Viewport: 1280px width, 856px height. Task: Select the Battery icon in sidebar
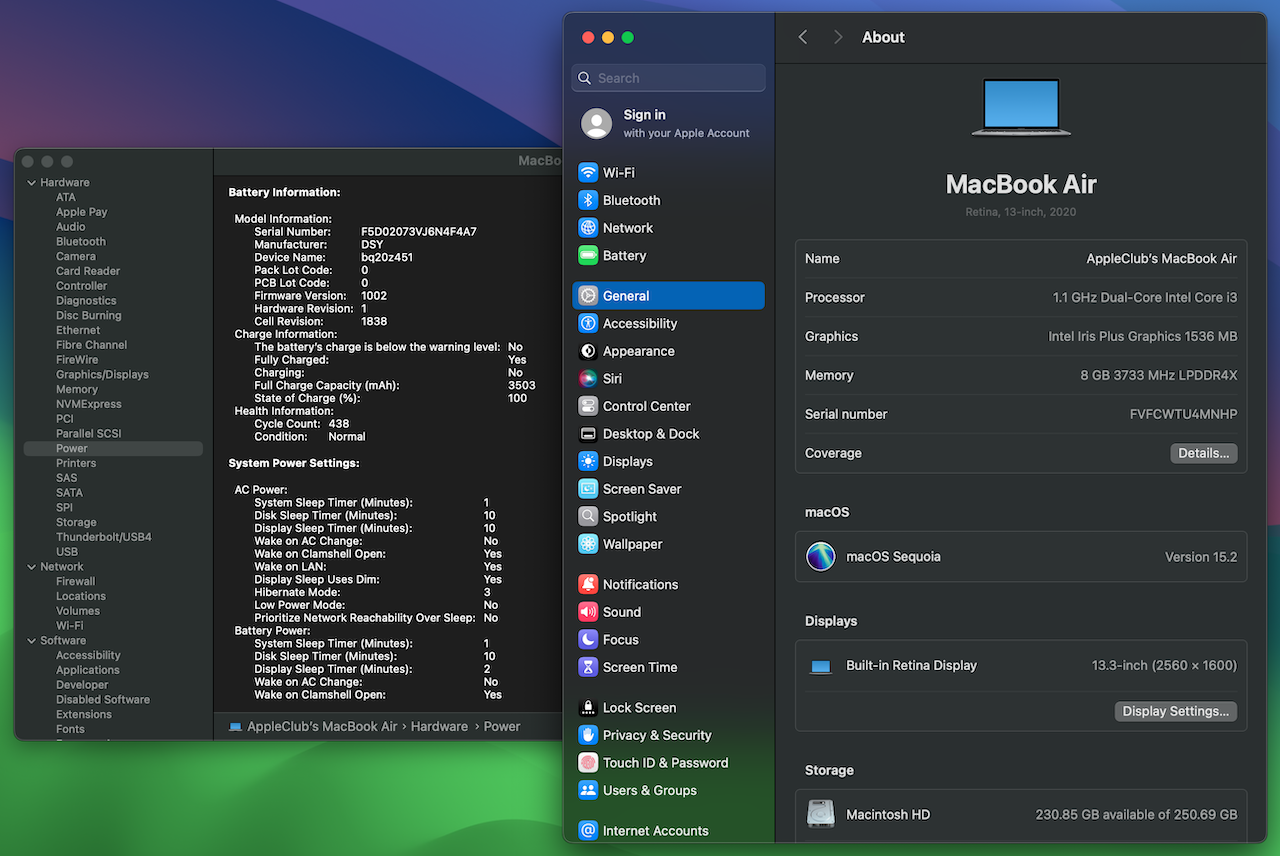coord(588,256)
